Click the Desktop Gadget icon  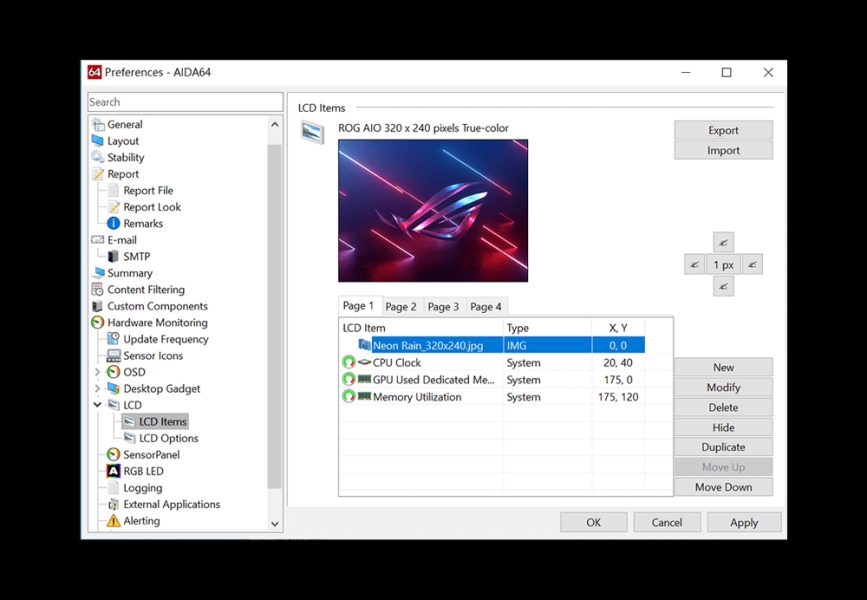point(113,389)
